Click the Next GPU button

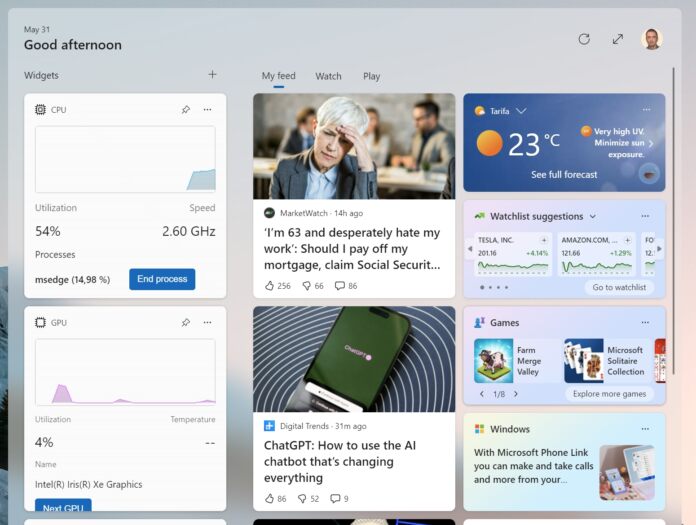pos(63,505)
